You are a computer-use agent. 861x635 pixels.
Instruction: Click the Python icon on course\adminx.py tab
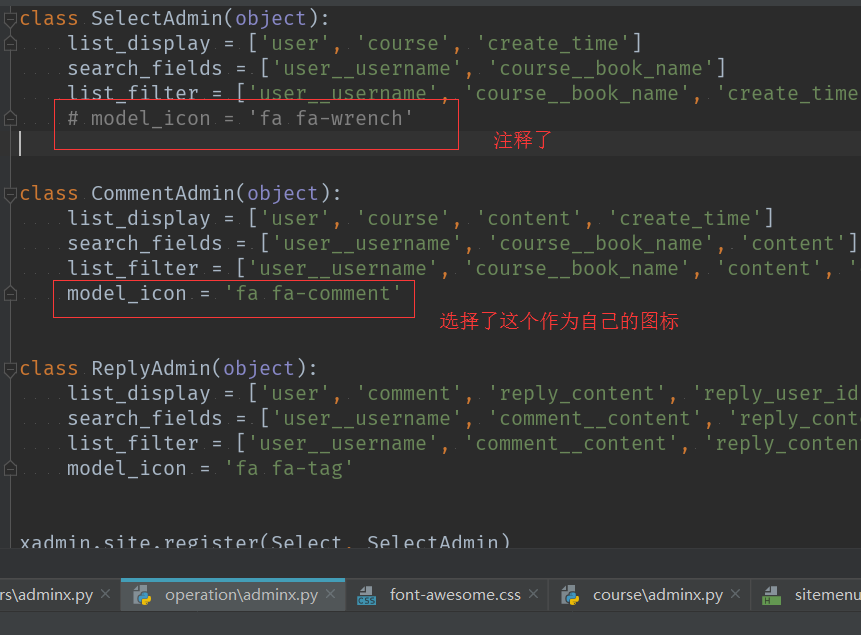pyautogui.click(x=570, y=594)
